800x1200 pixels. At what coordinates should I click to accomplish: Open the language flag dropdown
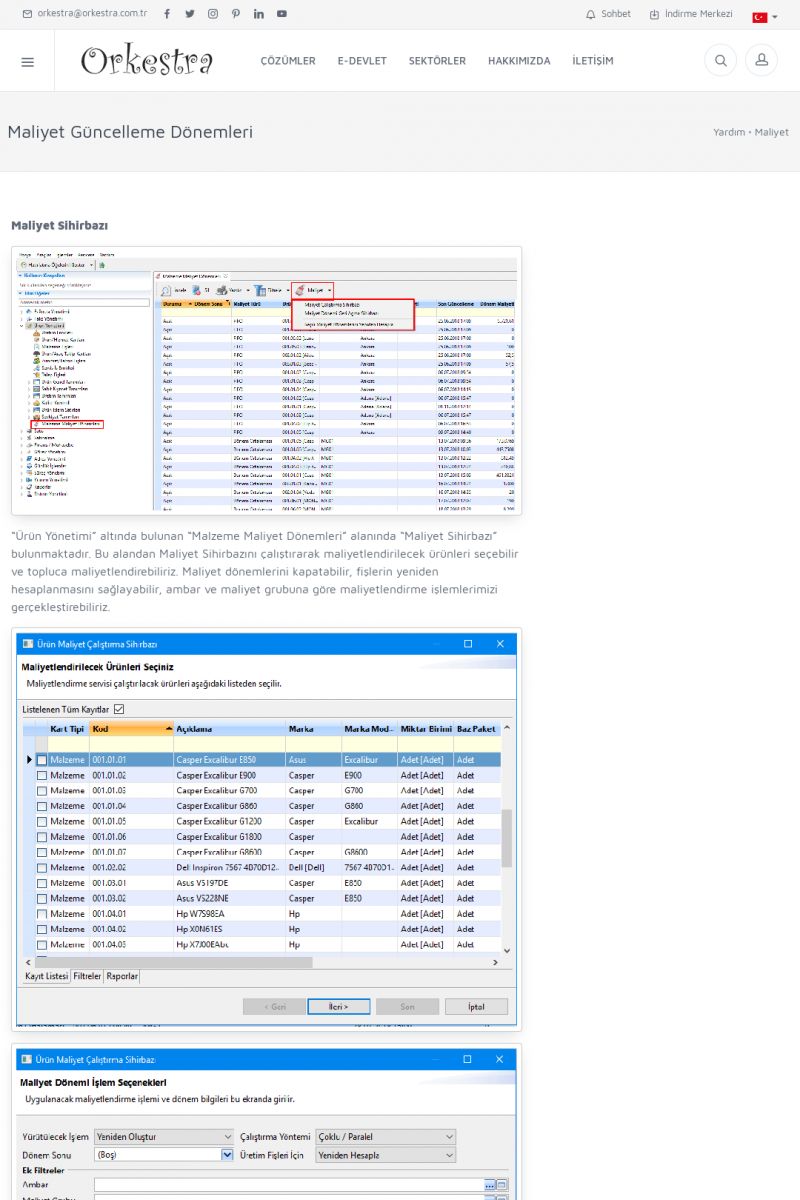[x=765, y=17]
